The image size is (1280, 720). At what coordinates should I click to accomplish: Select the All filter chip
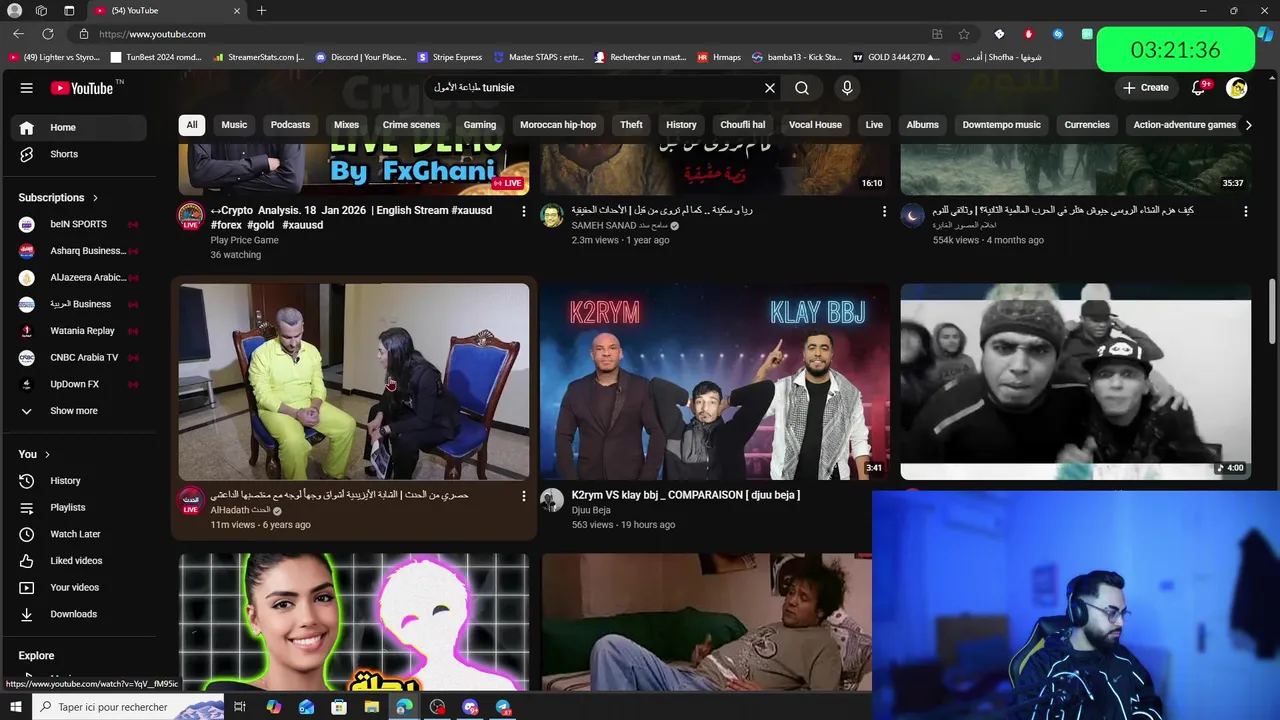(x=192, y=125)
